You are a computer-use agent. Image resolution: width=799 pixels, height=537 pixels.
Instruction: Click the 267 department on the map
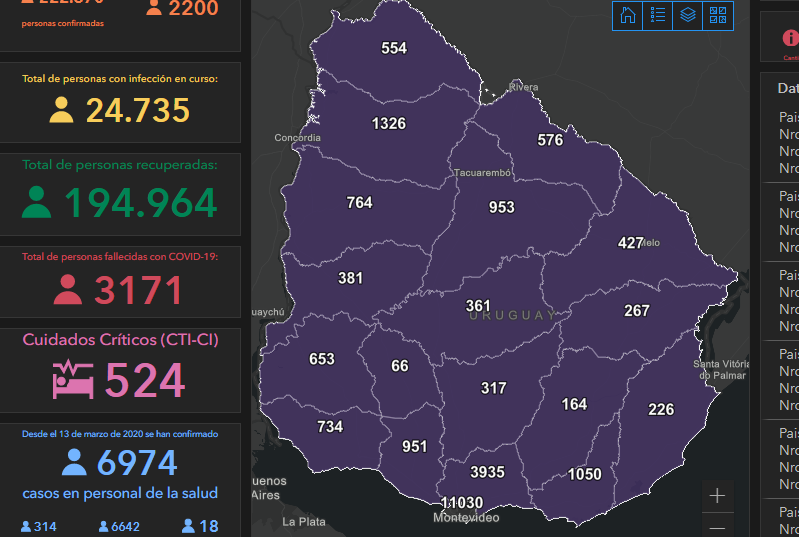[x=637, y=311]
